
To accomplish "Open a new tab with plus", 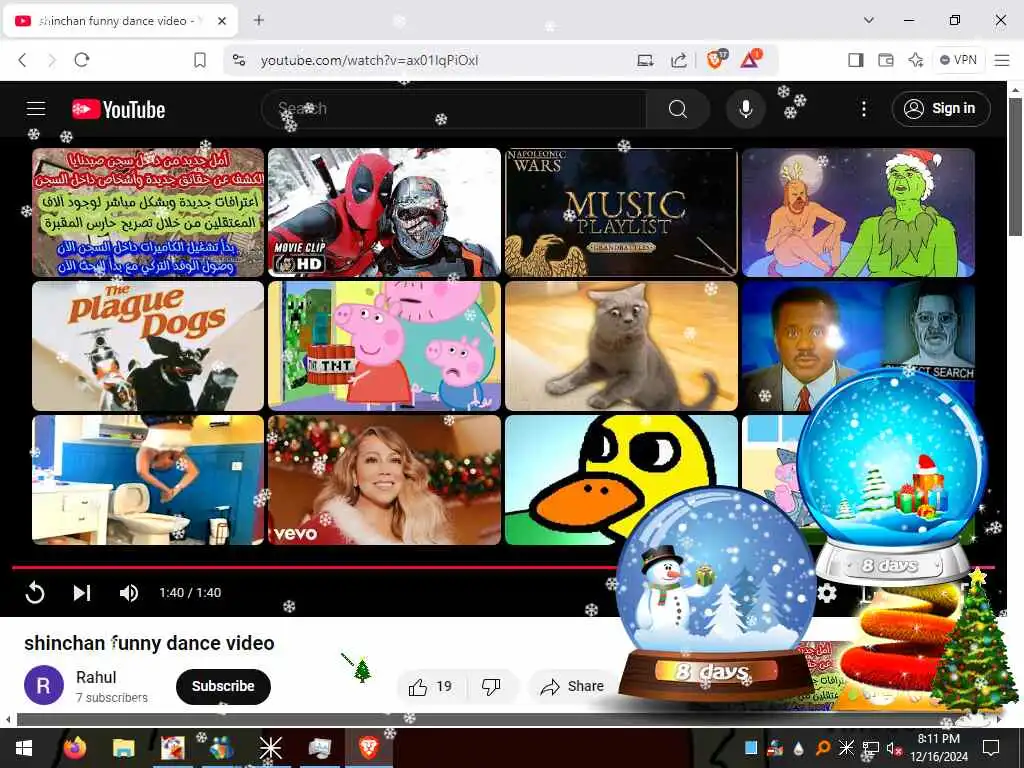I will (x=259, y=20).
